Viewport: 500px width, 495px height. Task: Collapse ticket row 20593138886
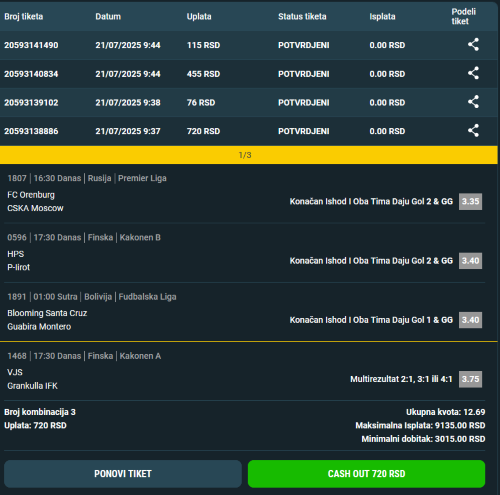tap(249, 131)
